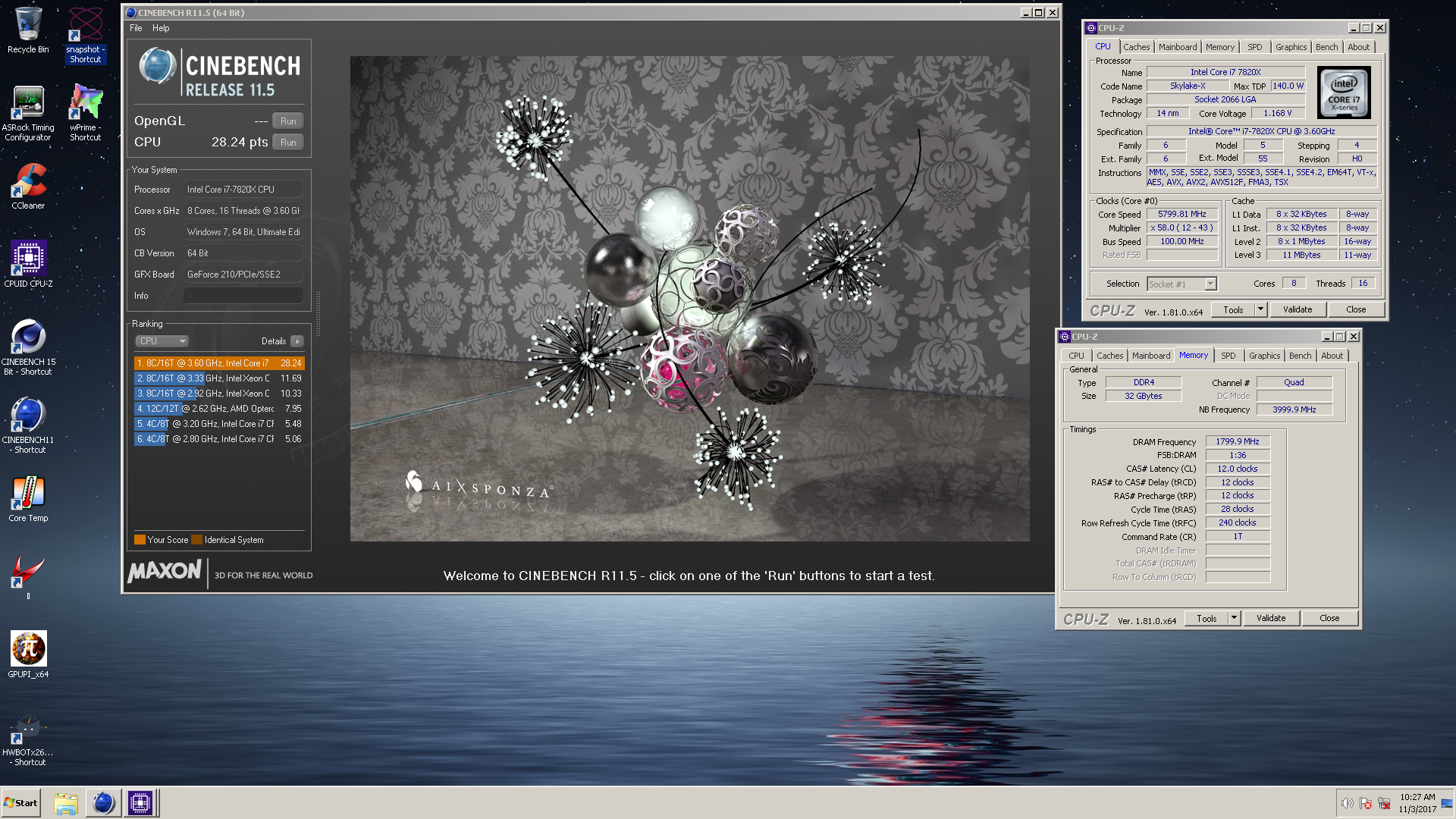Switch to Caches tab in upper CPU-Z
The height and width of the screenshot is (819, 1456).
point(1136,47)
